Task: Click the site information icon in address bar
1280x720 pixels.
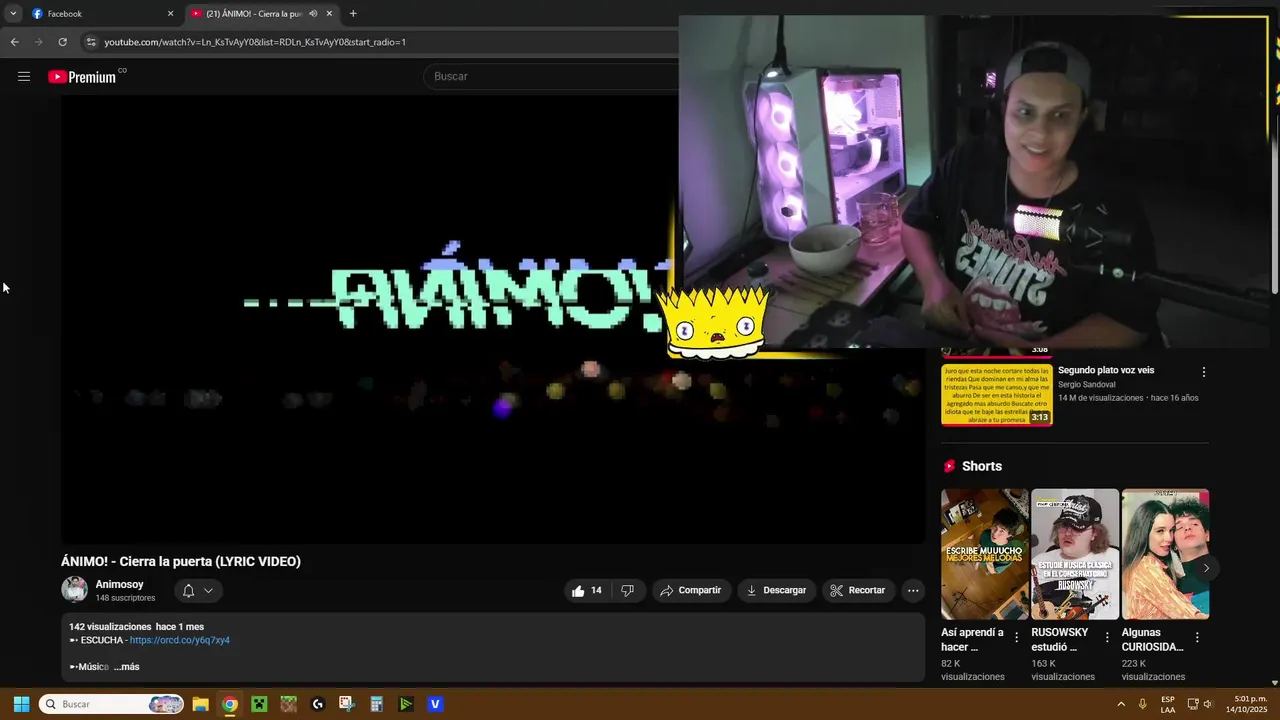Action: (91, 42)
